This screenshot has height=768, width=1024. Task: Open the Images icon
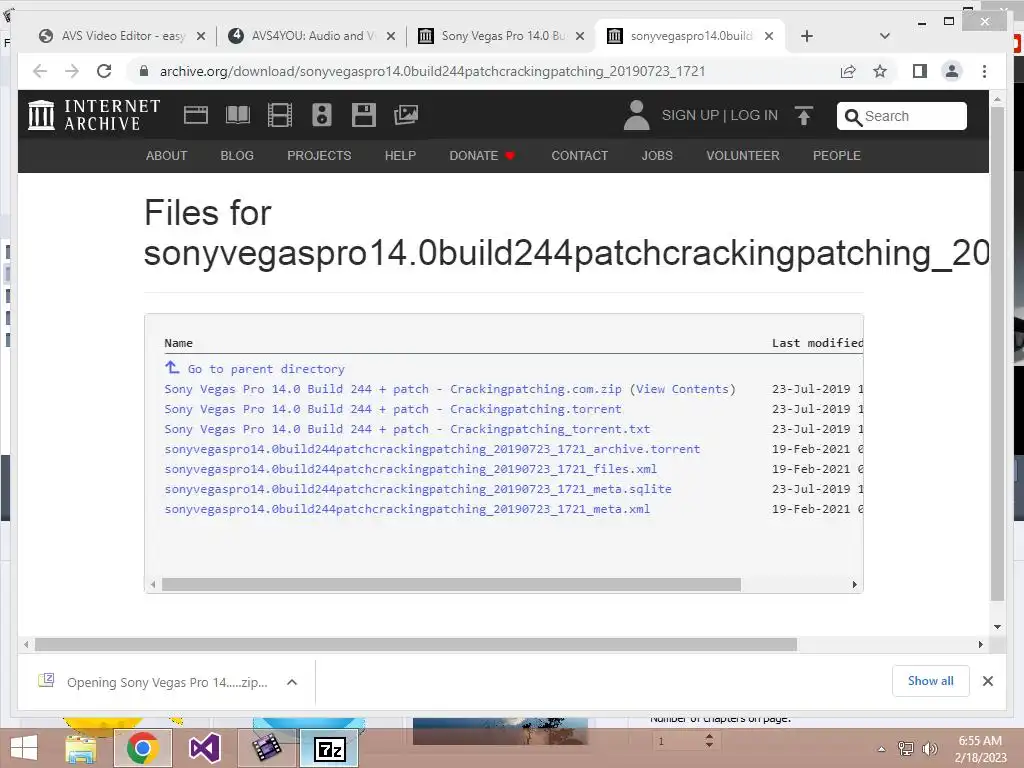[x=406, y=115]
